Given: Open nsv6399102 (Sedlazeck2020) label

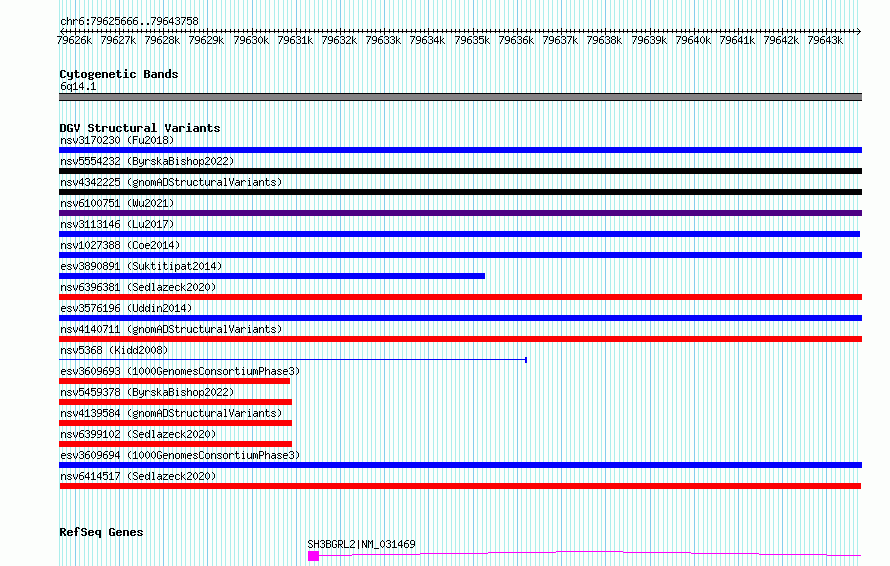Looking at the screenshot, I should pyautogui.click(x=138, y=434).
